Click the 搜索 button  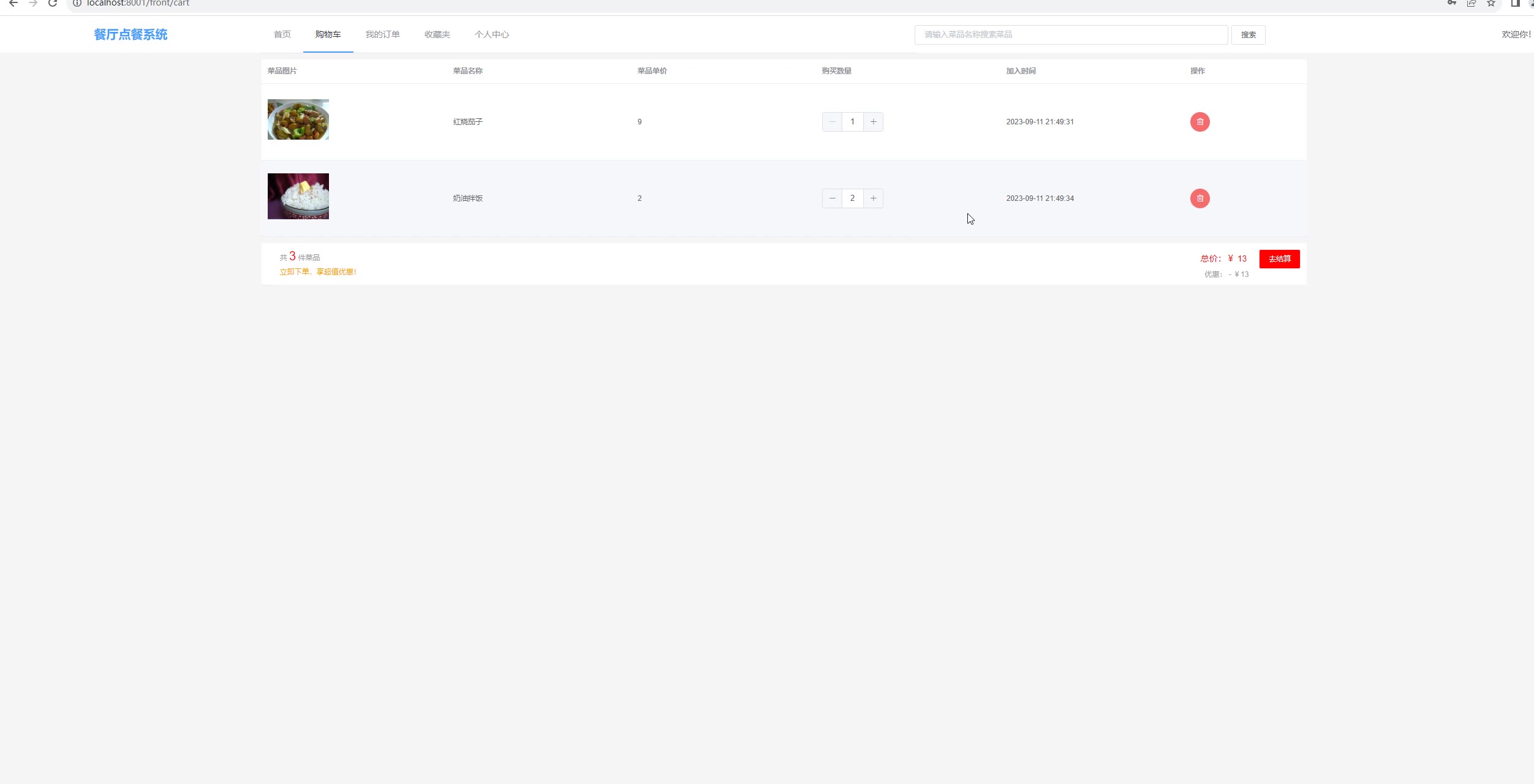pyautogui.click(x=1248, y=35)
